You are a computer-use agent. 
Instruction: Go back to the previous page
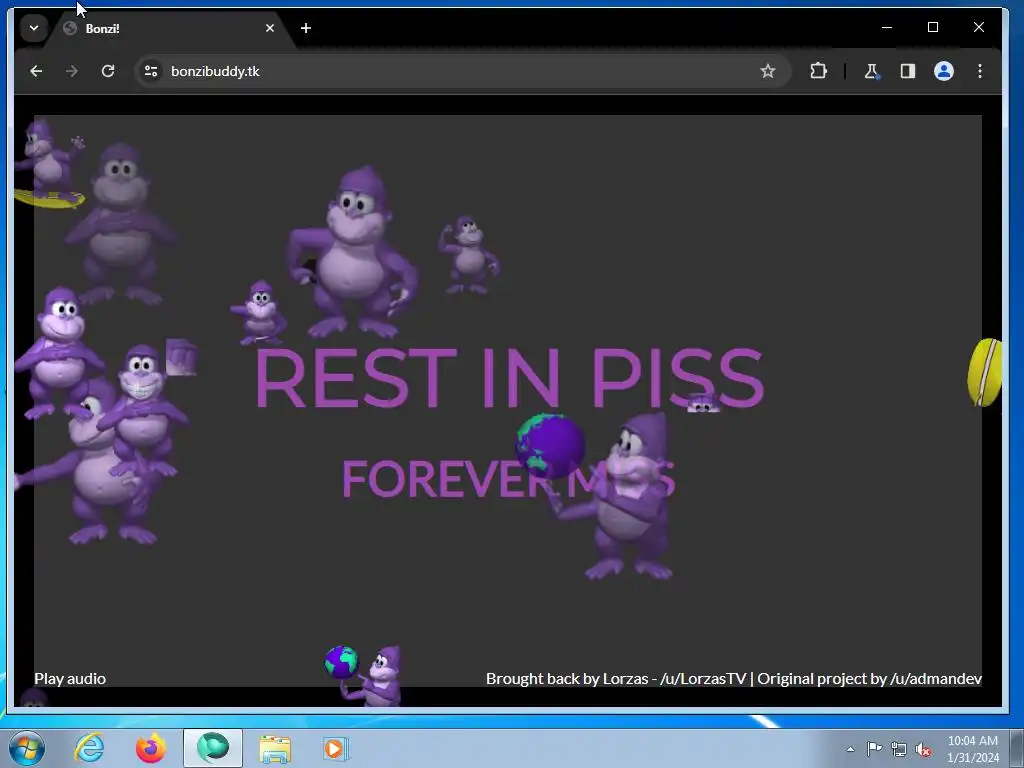36,71
